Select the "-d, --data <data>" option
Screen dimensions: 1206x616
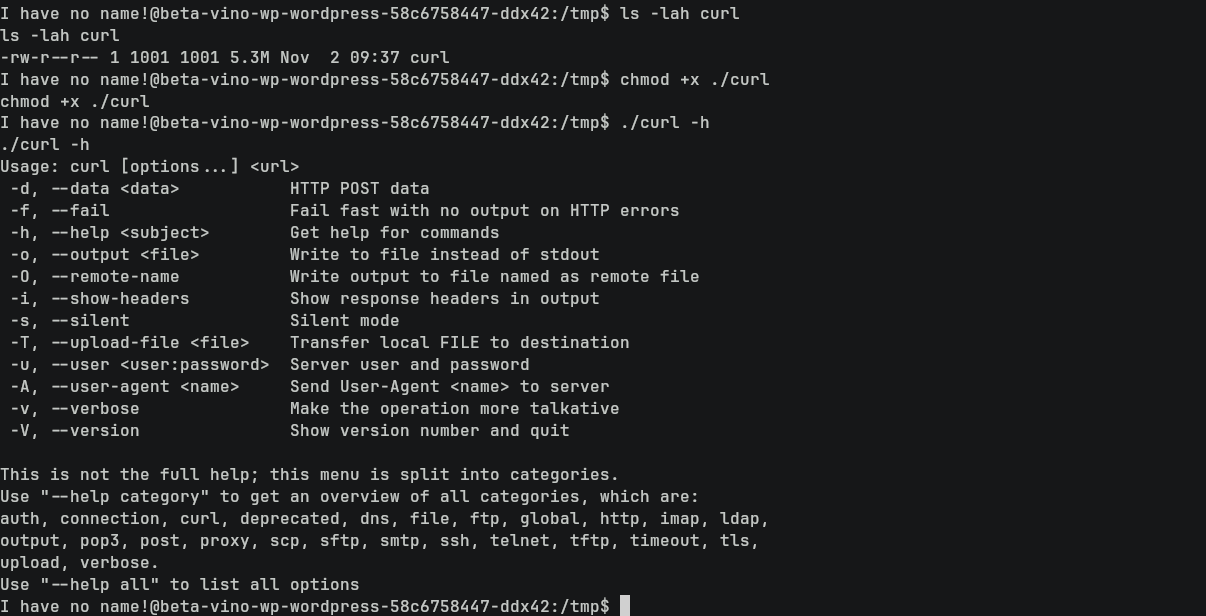coord(95,188)
